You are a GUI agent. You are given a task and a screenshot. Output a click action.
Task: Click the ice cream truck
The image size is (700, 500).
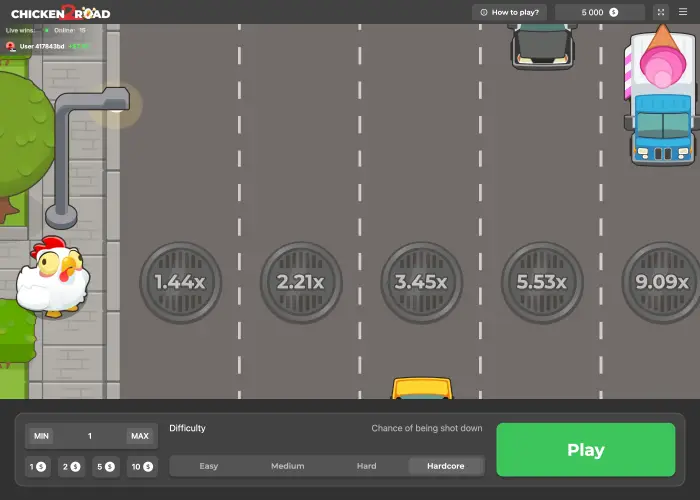pyautogui.click(x=662, y=95)
